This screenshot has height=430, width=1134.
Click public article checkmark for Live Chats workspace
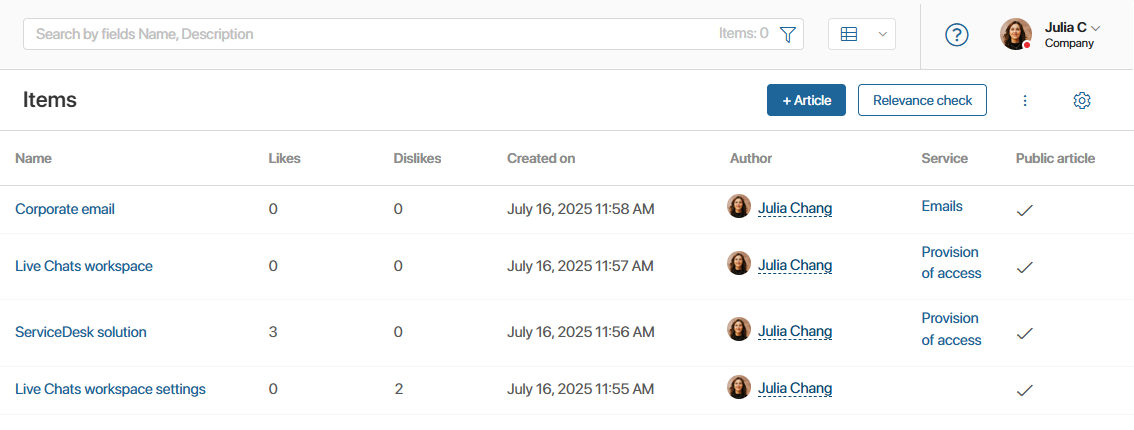pos(1024,267)
